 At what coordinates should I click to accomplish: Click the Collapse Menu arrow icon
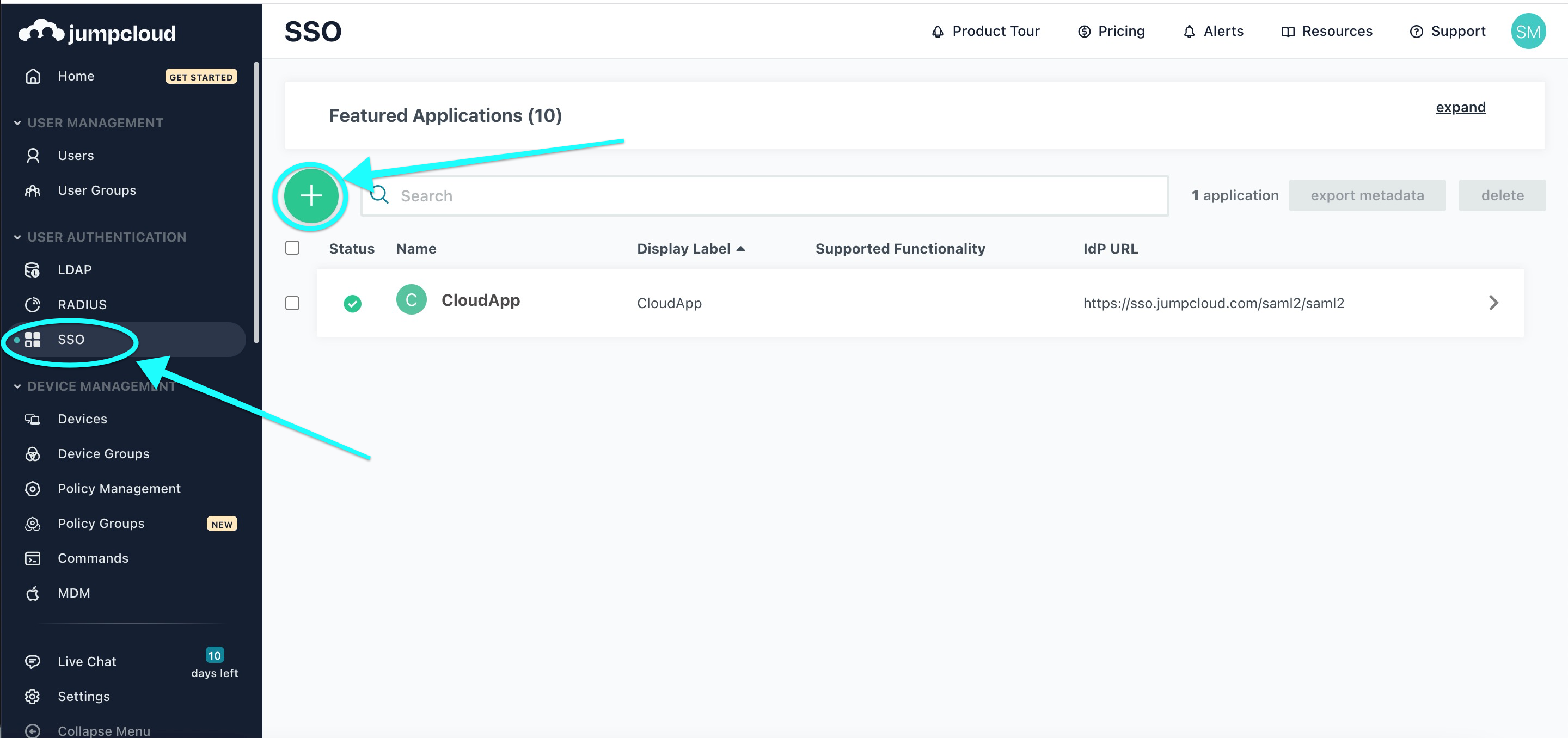pos(33,731)
